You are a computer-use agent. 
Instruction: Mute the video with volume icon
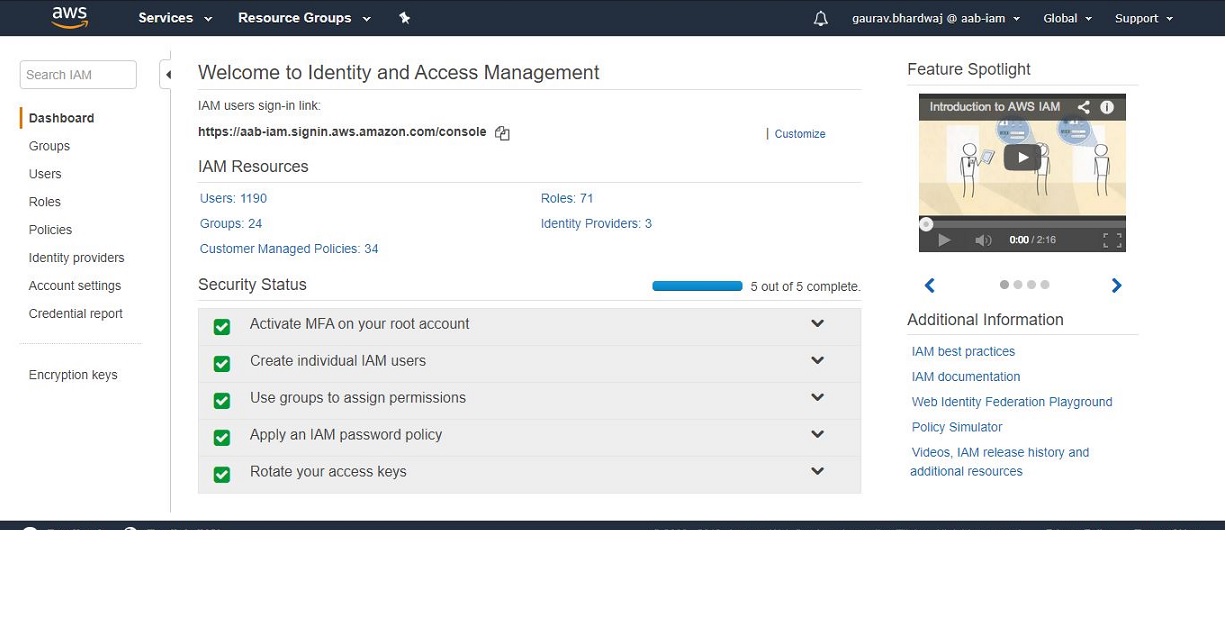[x=983, y=240]
